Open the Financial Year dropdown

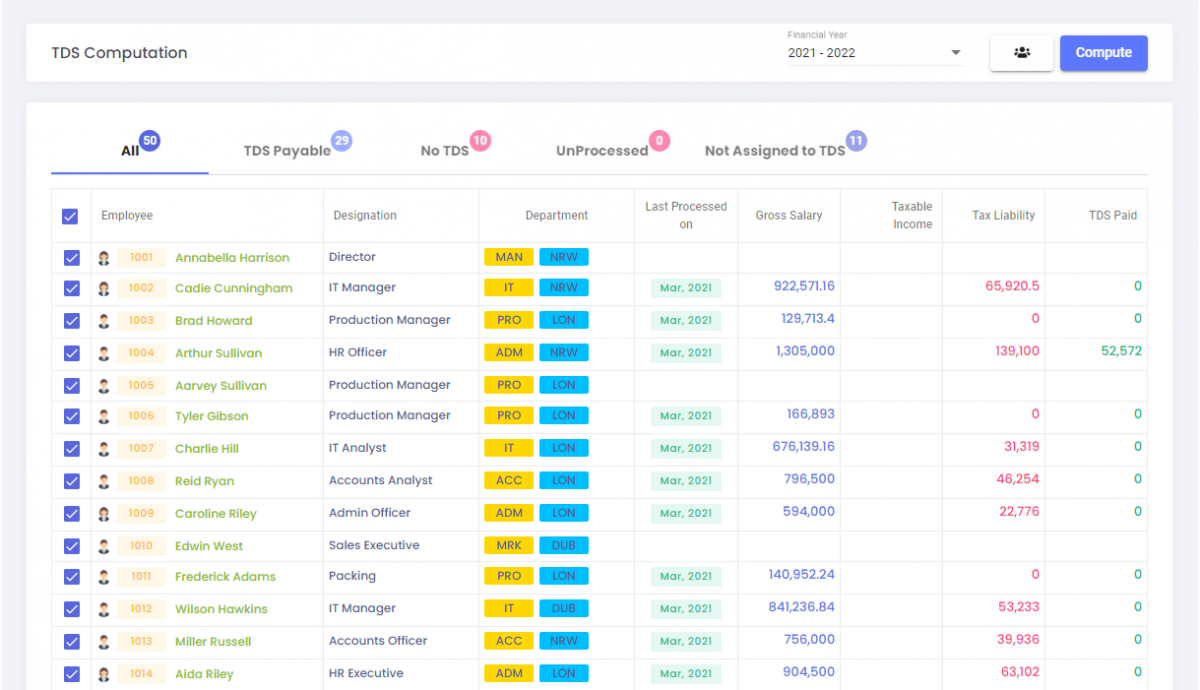coord(955,53)
